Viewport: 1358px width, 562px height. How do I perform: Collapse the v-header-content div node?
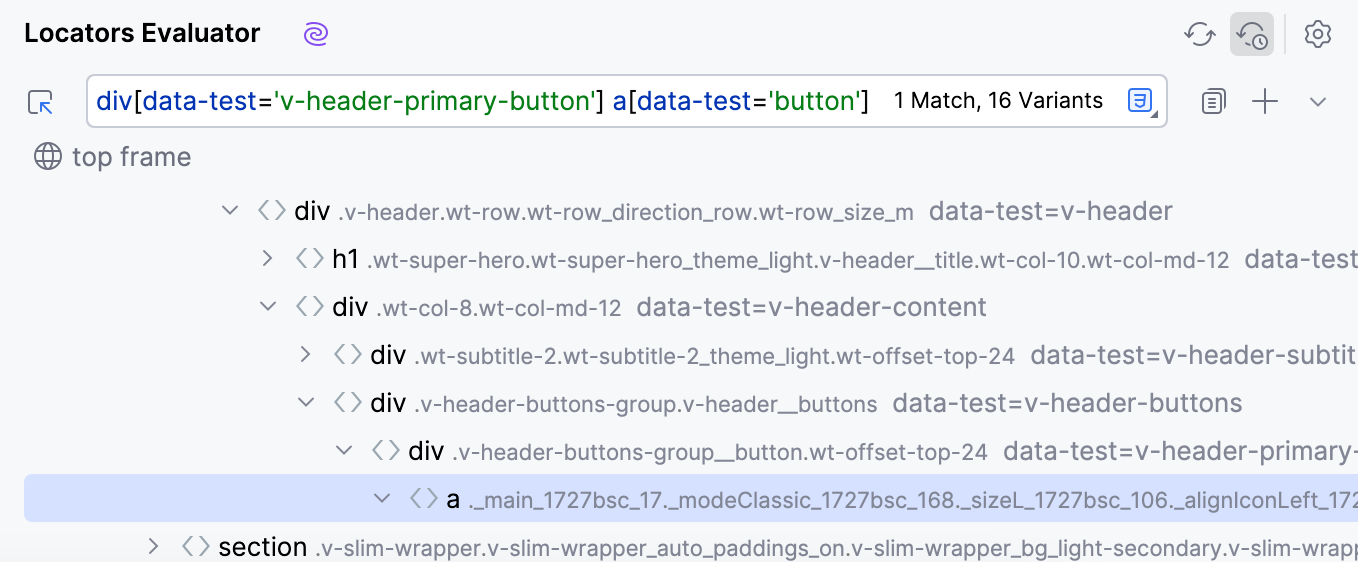pyautogui.click(x=267, y=307)
